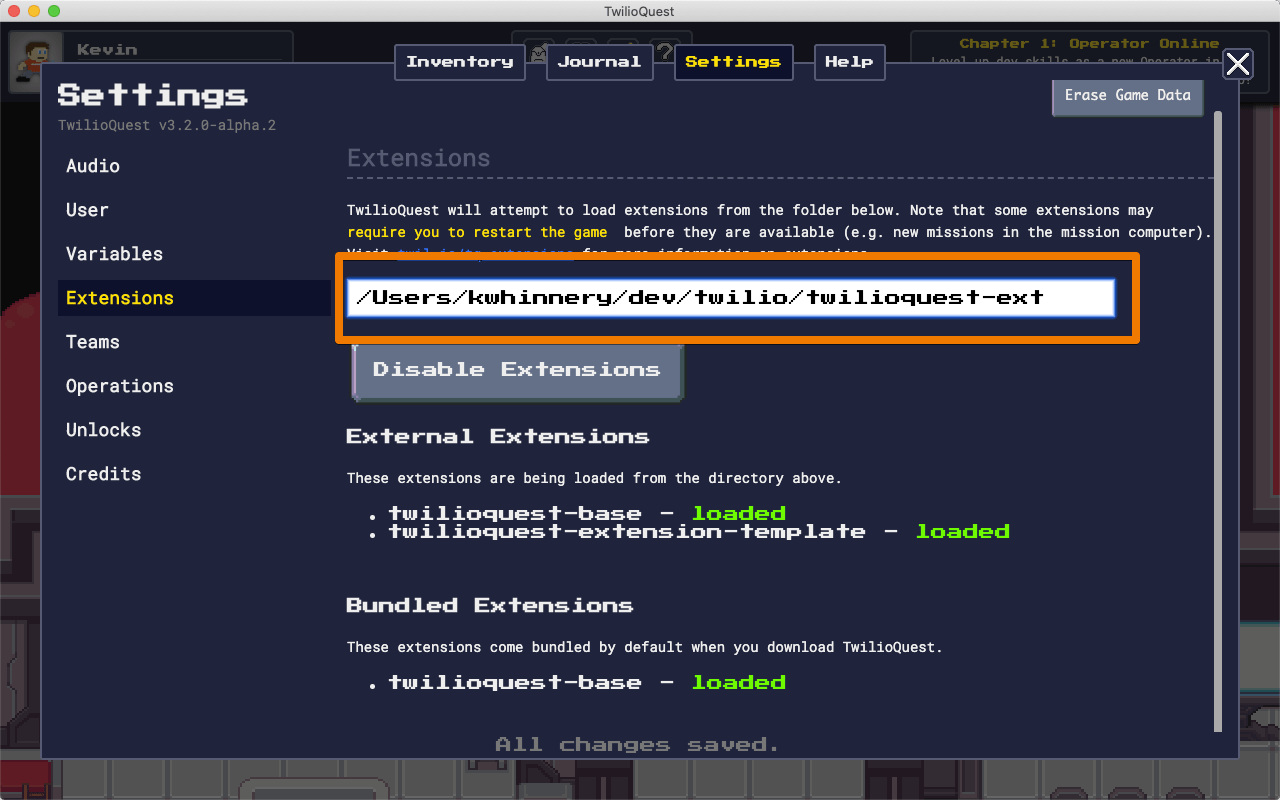This screenshot has width=1280, height=800.
Task: Open the Unlocks section
Action: pos(103,430)
